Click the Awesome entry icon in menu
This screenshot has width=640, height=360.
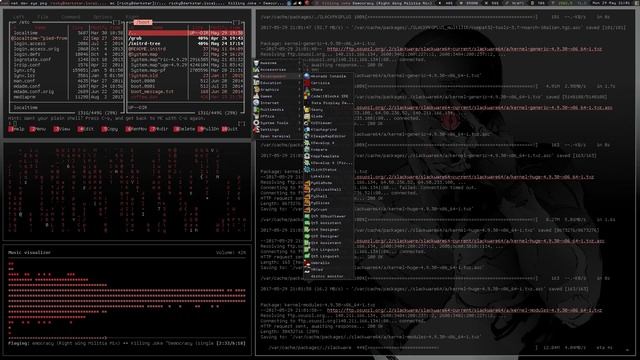[x=256, y=63]
